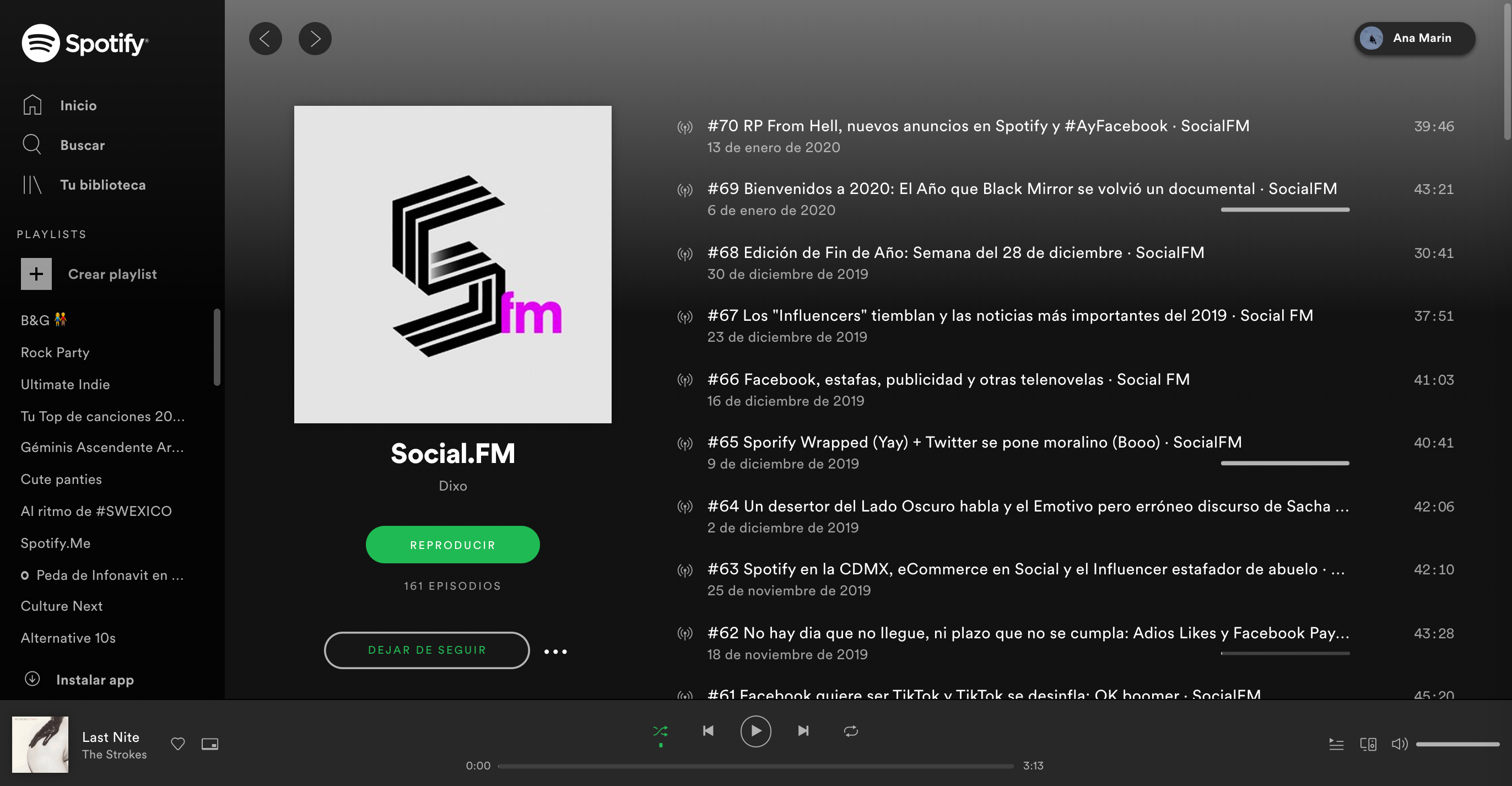
Task: Click podcast icon of episode #63
Action: pos(685,570)
